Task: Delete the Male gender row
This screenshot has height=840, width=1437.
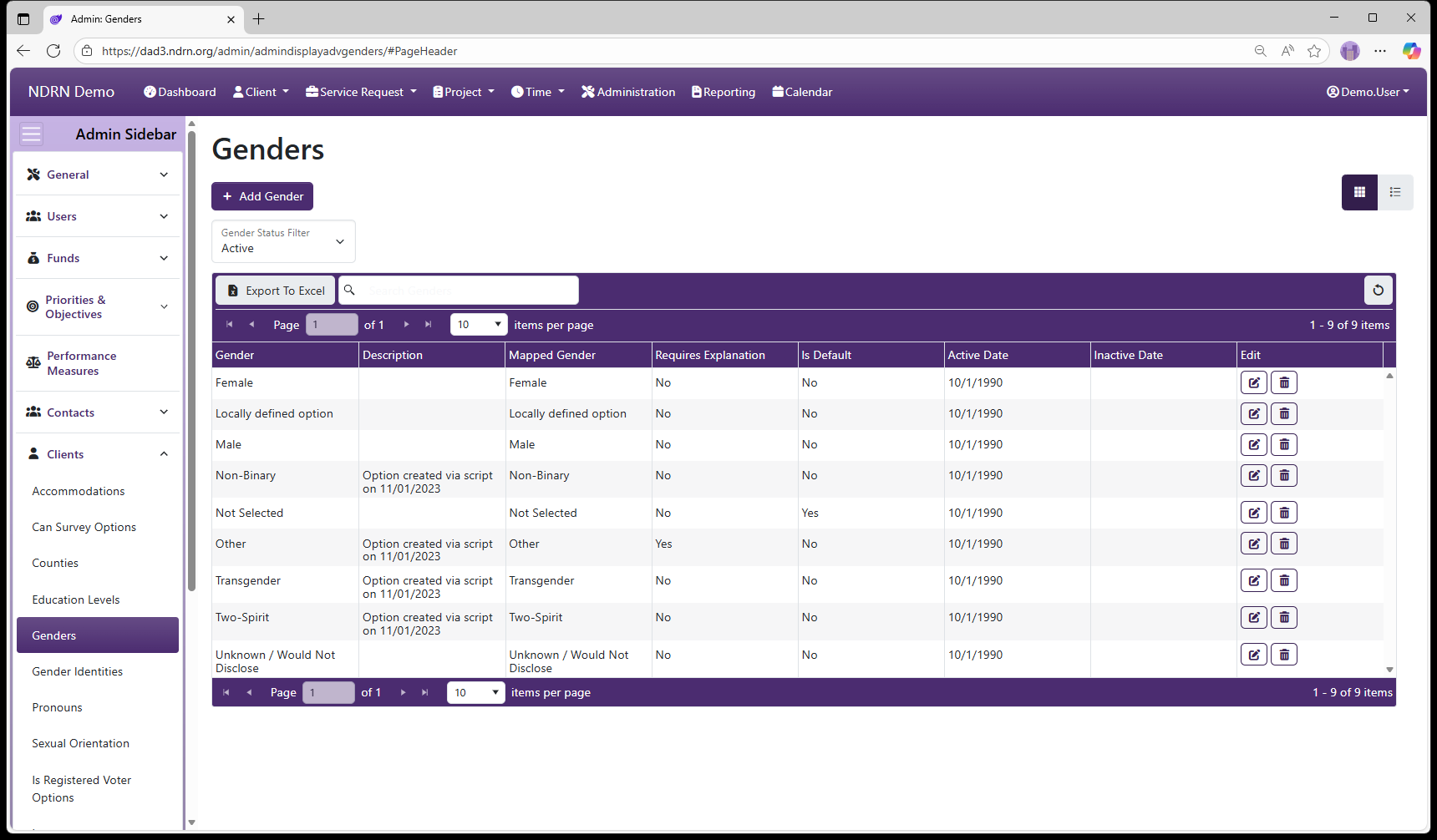Action: [1284, 444]
